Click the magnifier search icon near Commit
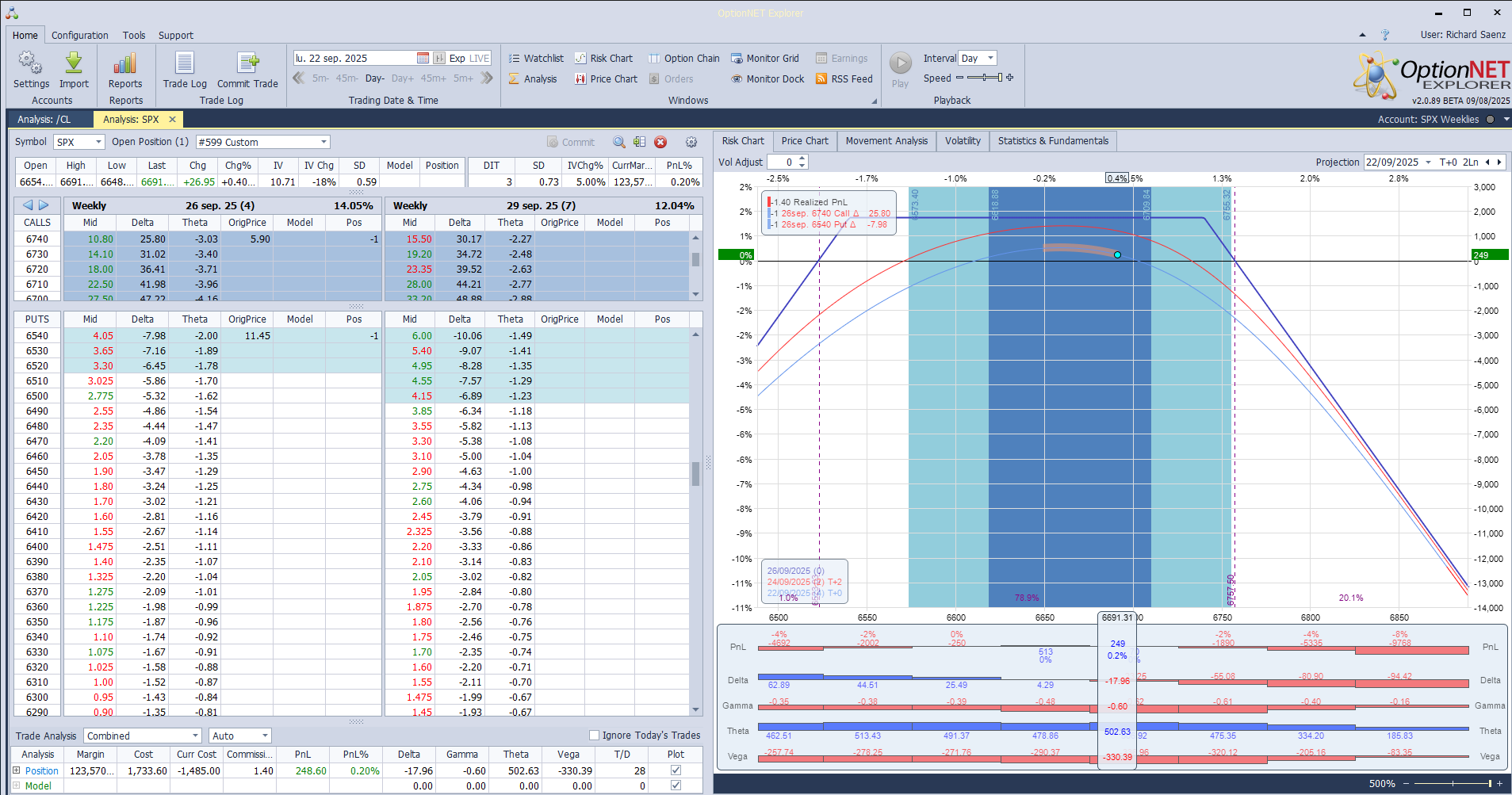 (619, 142)
